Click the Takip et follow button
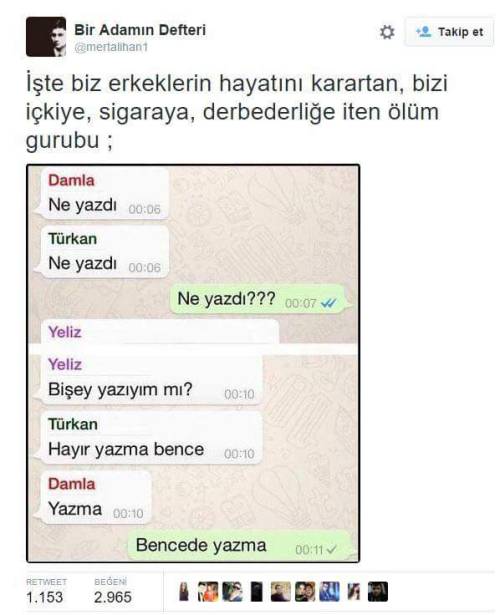 [x=449, y=32]
